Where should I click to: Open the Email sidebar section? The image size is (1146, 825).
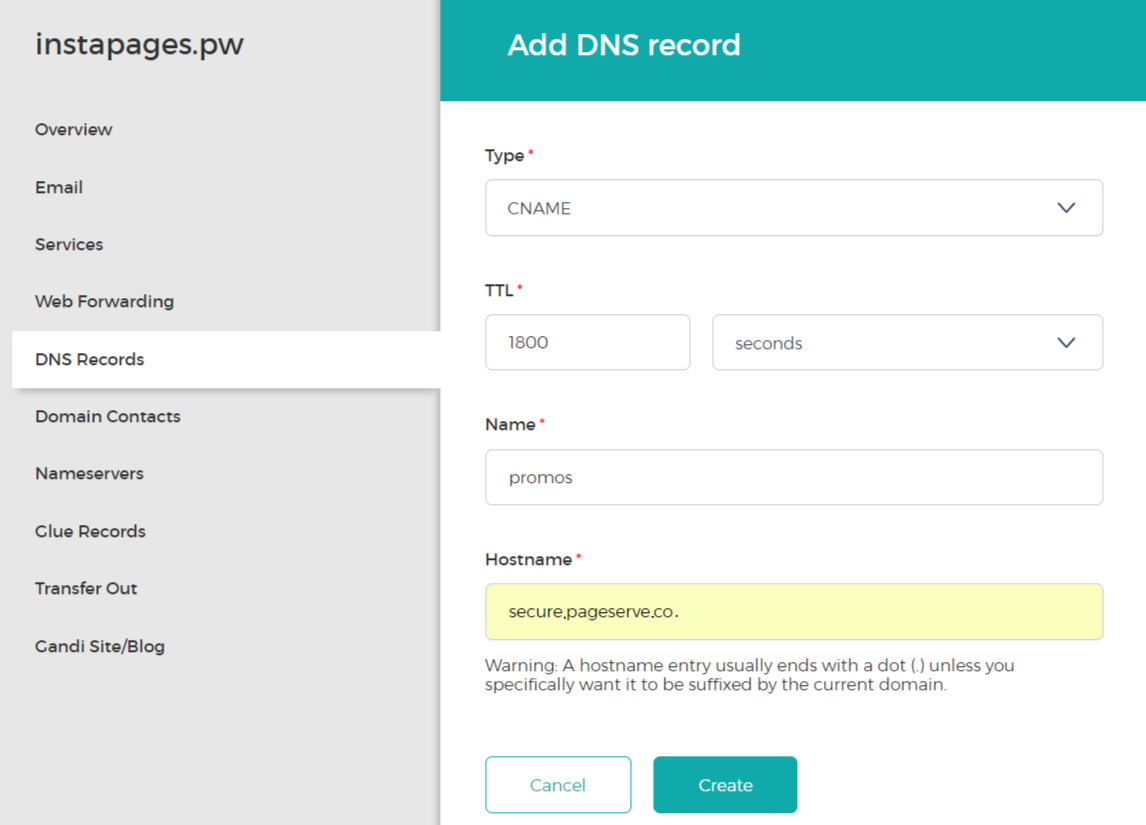[59, 187]
